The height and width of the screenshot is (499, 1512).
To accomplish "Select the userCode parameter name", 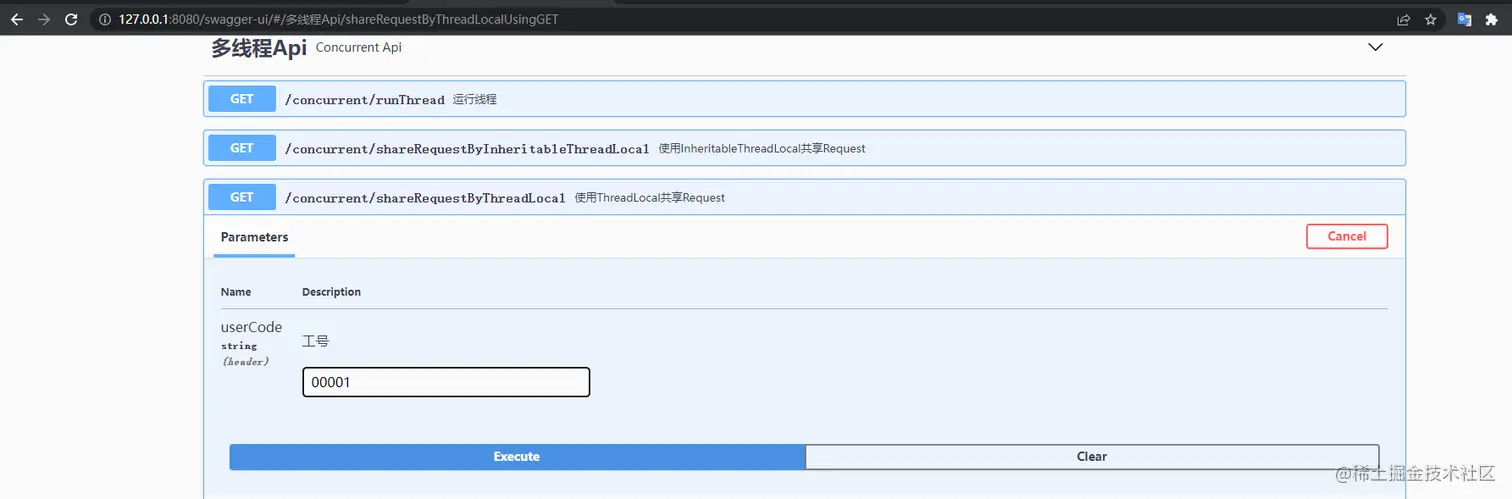I will (251, 327).
